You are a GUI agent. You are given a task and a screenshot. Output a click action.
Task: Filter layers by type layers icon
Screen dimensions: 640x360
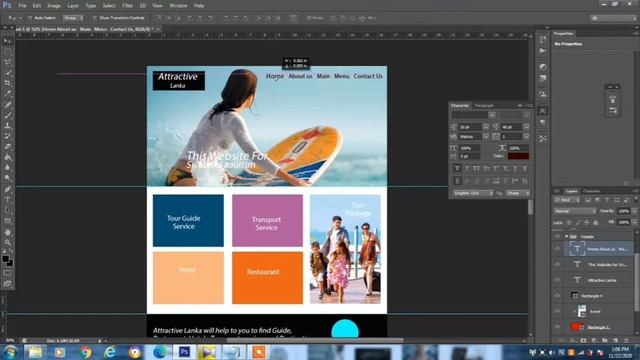click(607, 200)
